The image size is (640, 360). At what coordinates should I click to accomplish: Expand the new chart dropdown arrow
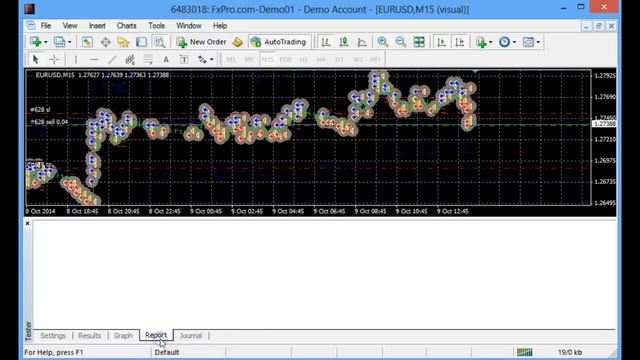click(x=46, y=42)
